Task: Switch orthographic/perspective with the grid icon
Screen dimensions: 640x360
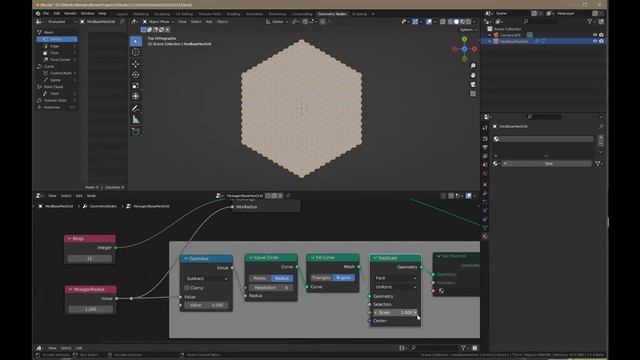Action: pyautogui.click(x=473, y=94)
